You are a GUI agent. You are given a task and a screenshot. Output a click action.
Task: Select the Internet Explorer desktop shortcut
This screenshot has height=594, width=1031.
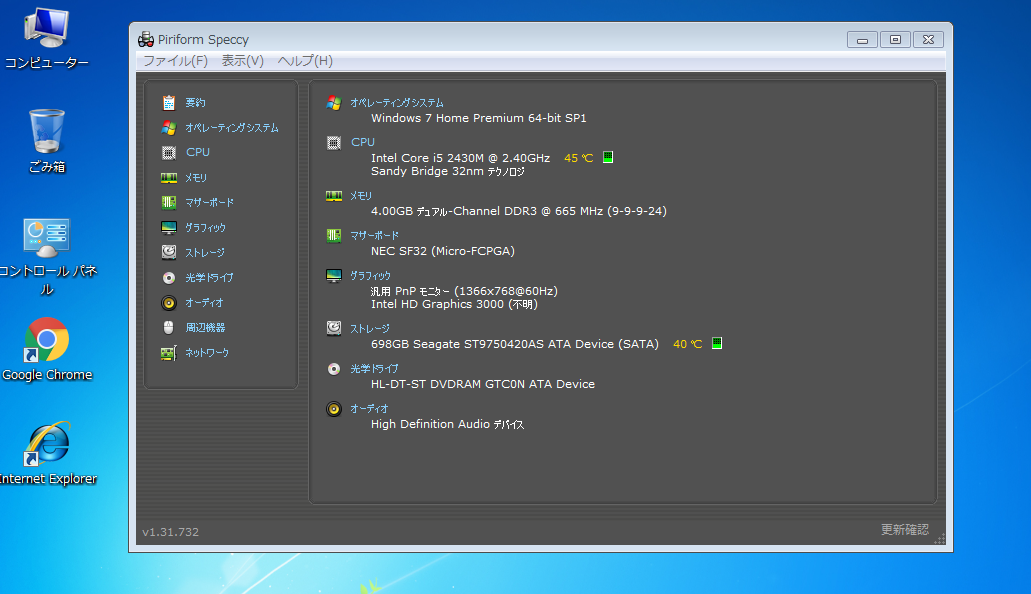(47, 454)
